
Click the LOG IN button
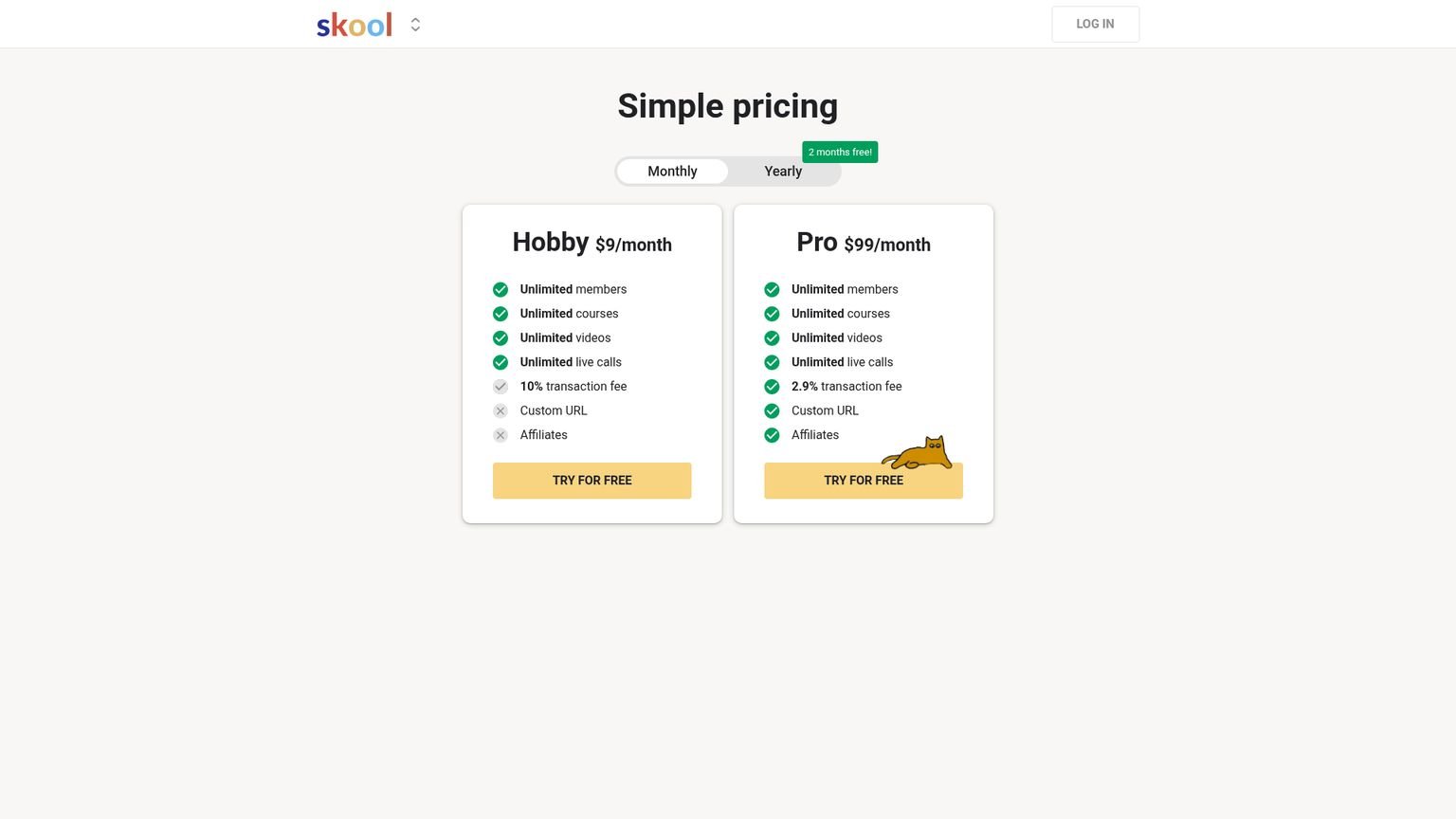1095,24
